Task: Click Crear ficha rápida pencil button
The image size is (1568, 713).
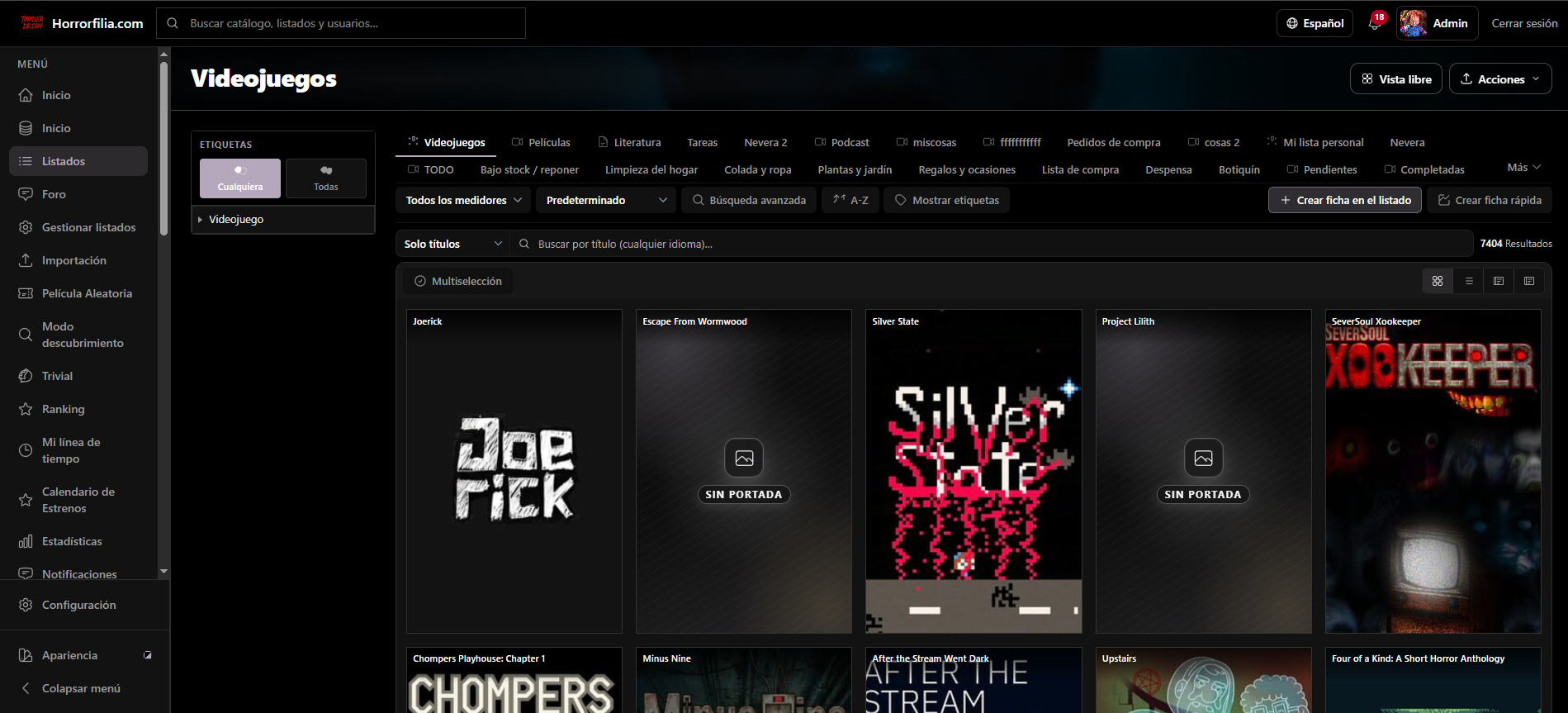Action: (1490, 200)
